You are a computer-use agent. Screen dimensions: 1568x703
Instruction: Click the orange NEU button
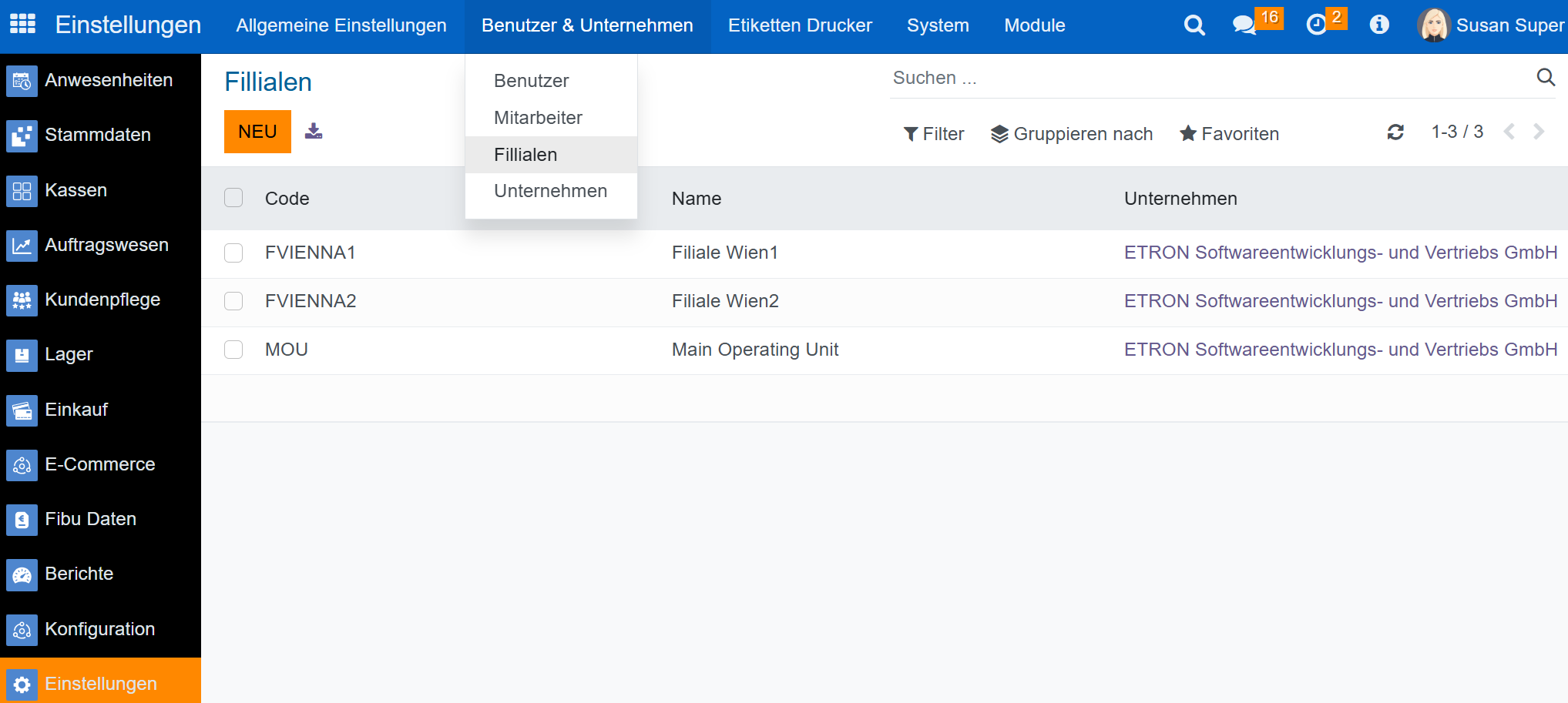(257, 132)
